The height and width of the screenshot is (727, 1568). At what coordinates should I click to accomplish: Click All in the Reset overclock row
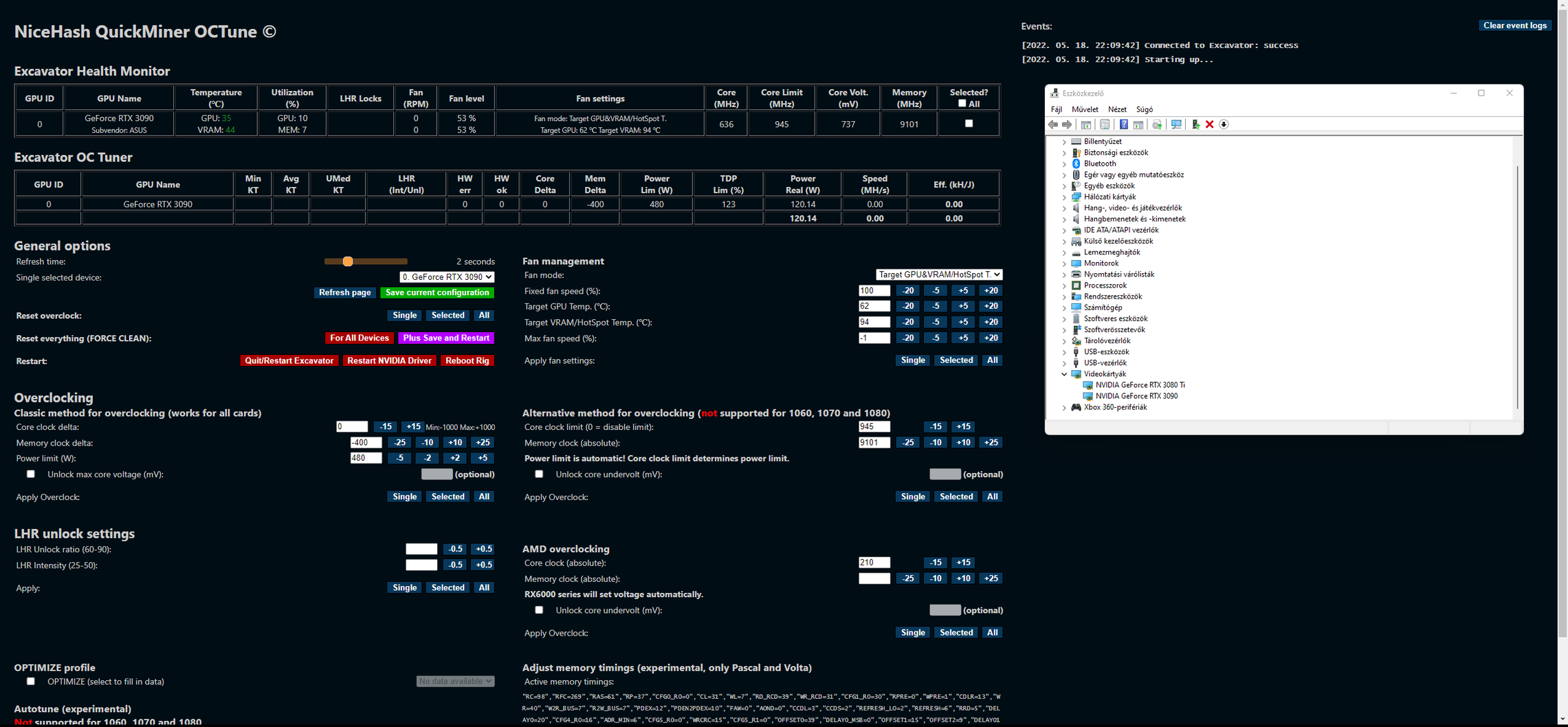click(484, 316)
